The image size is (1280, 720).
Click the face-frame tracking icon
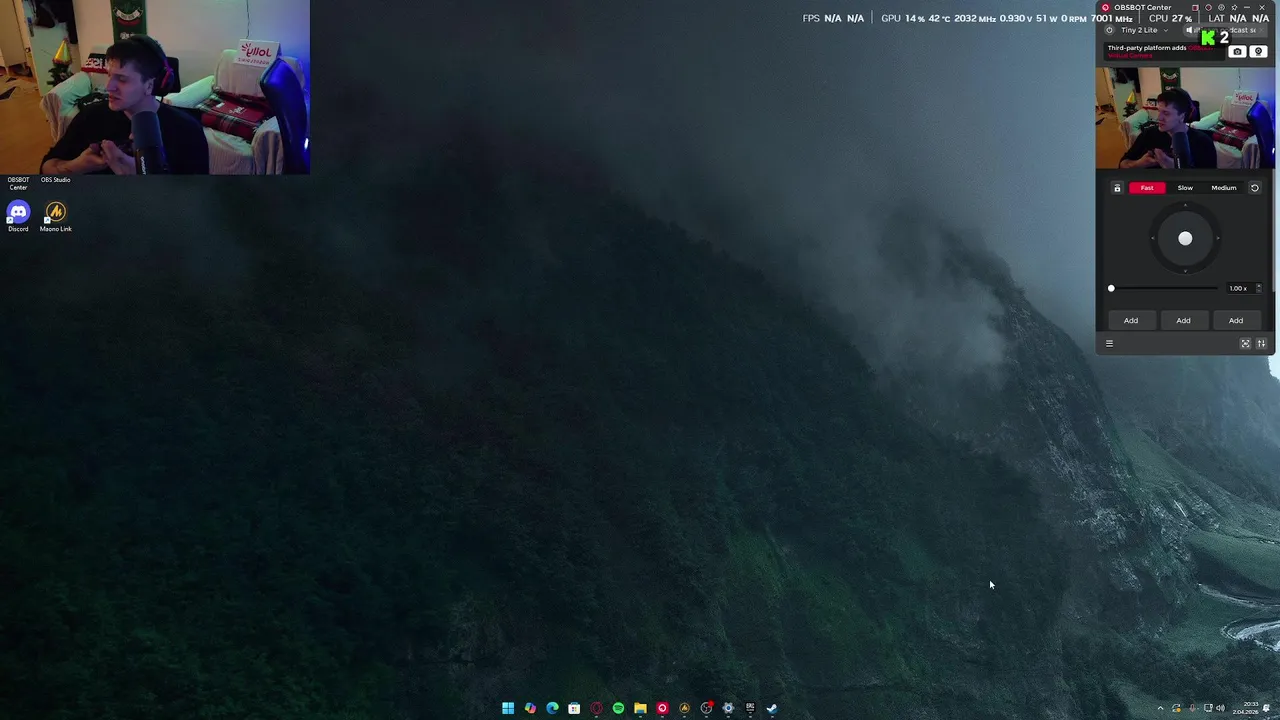[x=1246, y=343]
